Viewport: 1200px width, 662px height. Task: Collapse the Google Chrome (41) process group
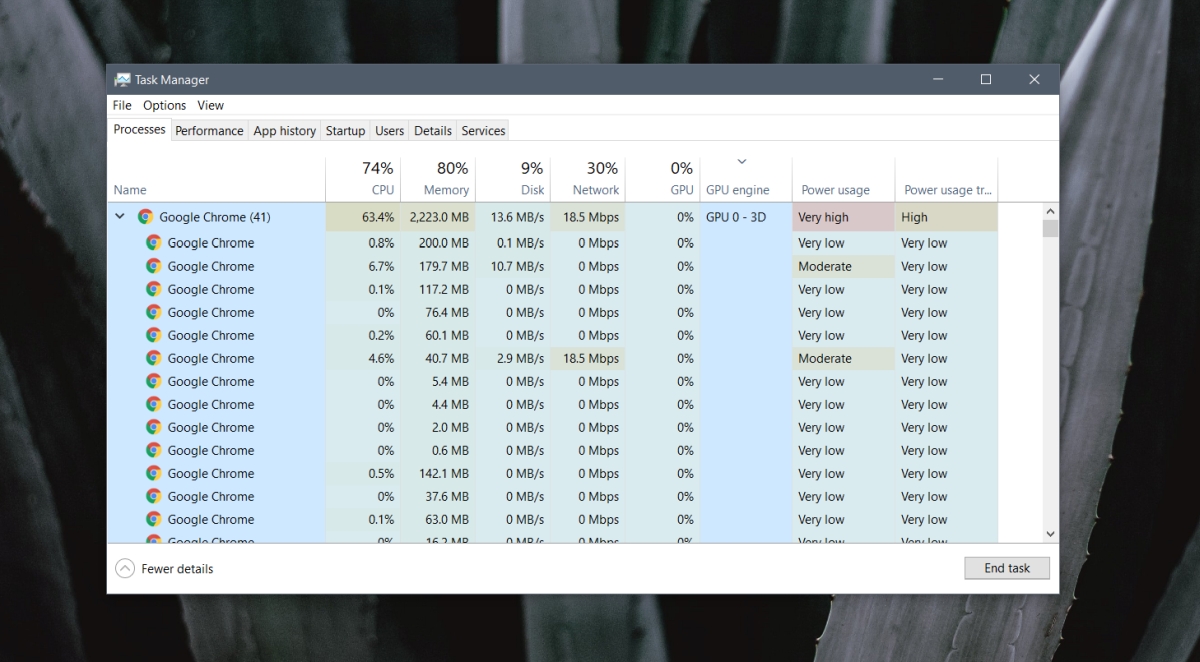coord(119,216)
